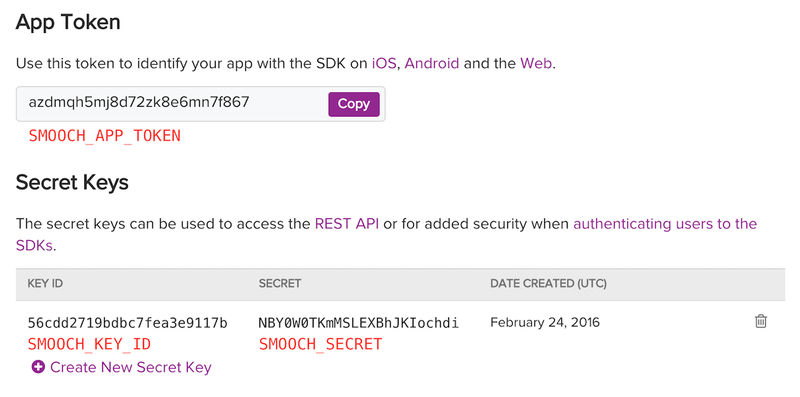
Task: Click the plus icon beside Create New Secret Key
Action: 38,367
